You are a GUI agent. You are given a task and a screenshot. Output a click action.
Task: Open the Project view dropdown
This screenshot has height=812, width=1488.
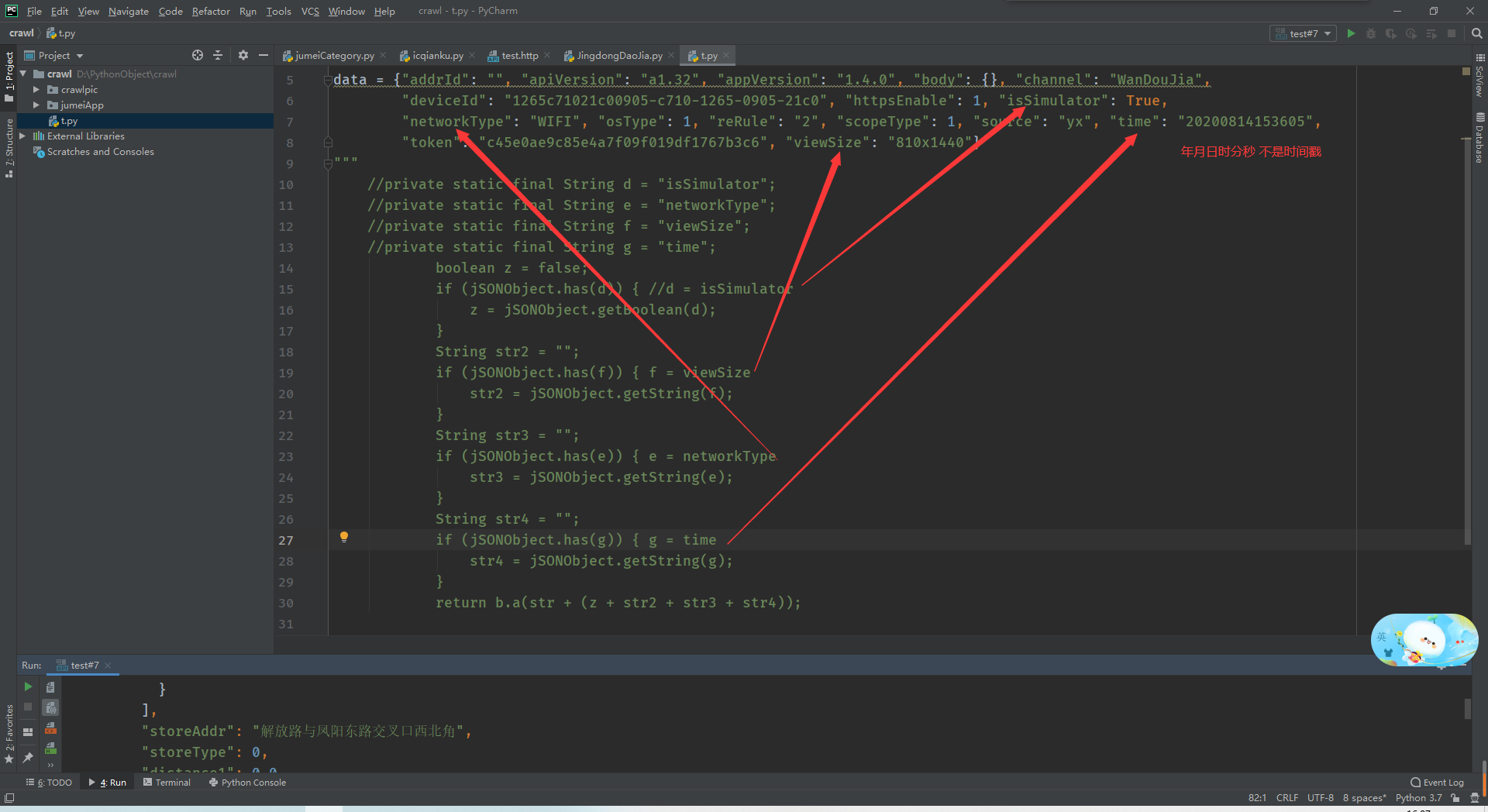(53, 55)
